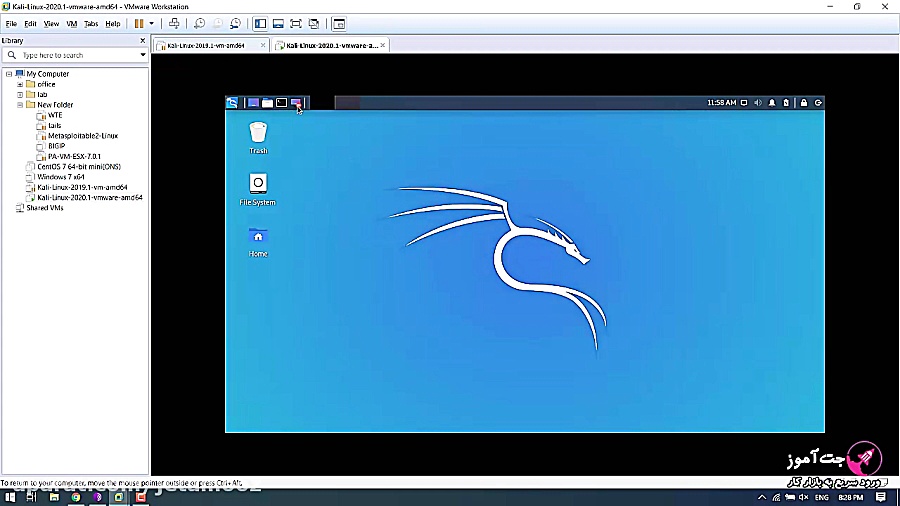Lock the Kali screen
The width and height of the screenshot is (900, 506).
point(804,103)
